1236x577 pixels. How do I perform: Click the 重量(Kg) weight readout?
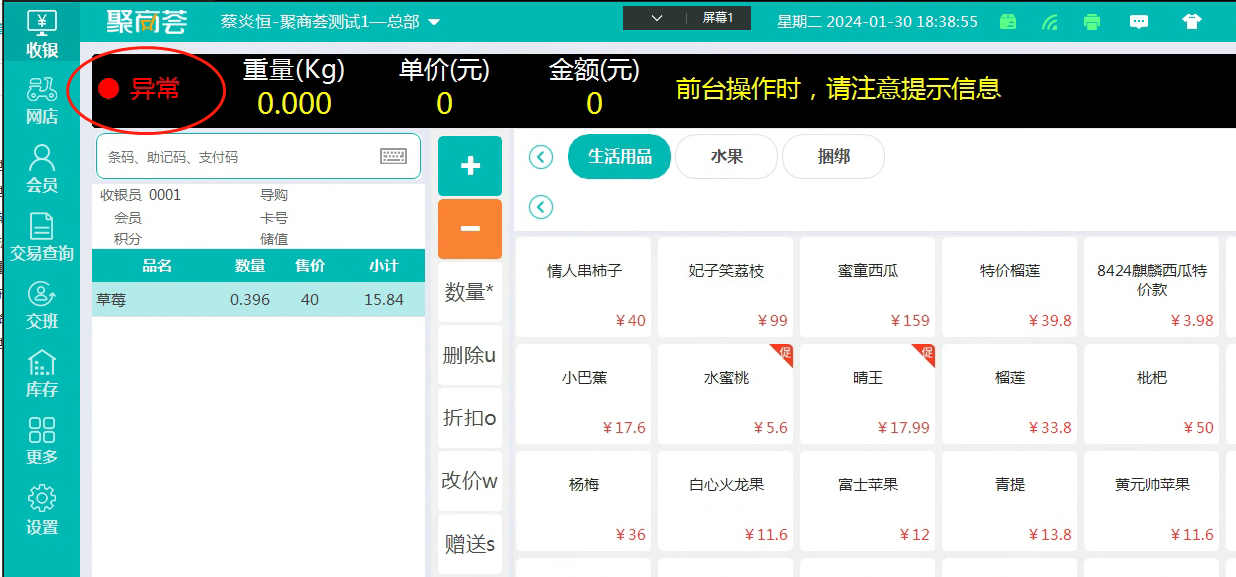tap(294, 87)
